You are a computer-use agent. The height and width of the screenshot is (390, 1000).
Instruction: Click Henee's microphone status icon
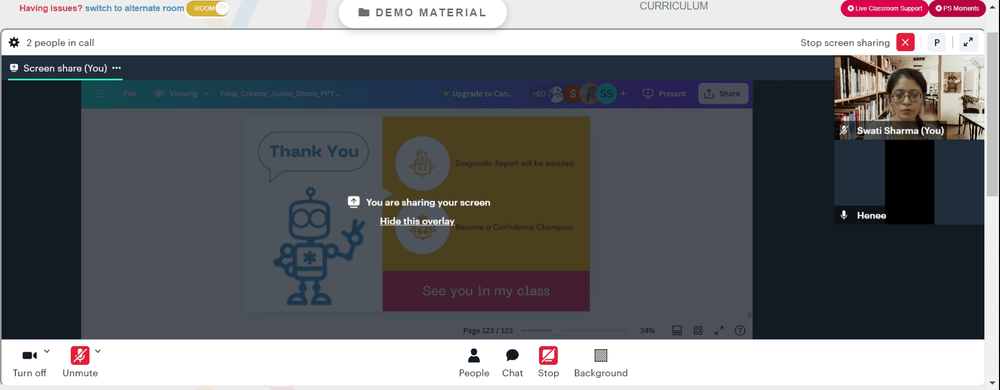pos(844,215)
